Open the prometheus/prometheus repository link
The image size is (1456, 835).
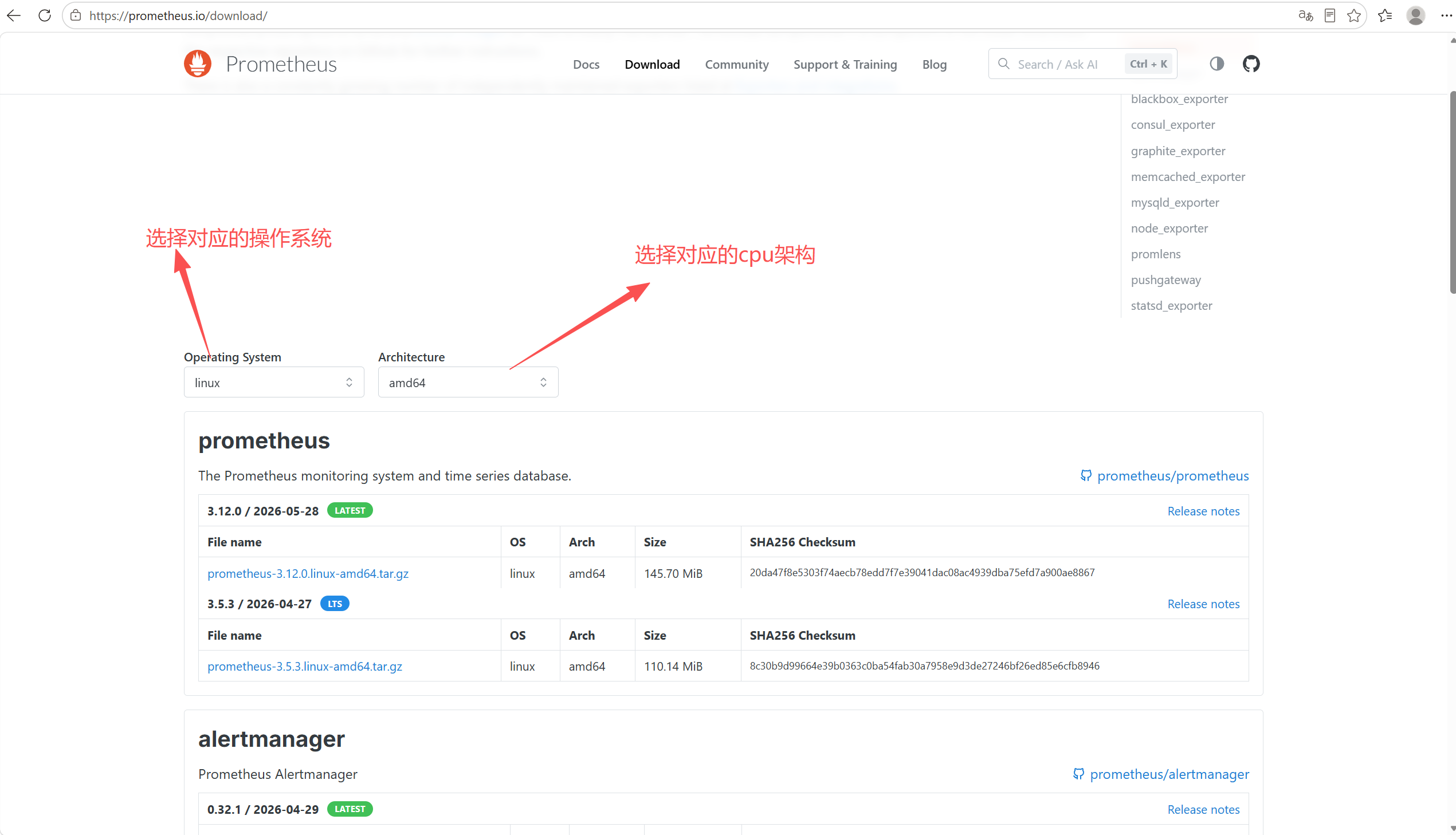point(1172,476)
